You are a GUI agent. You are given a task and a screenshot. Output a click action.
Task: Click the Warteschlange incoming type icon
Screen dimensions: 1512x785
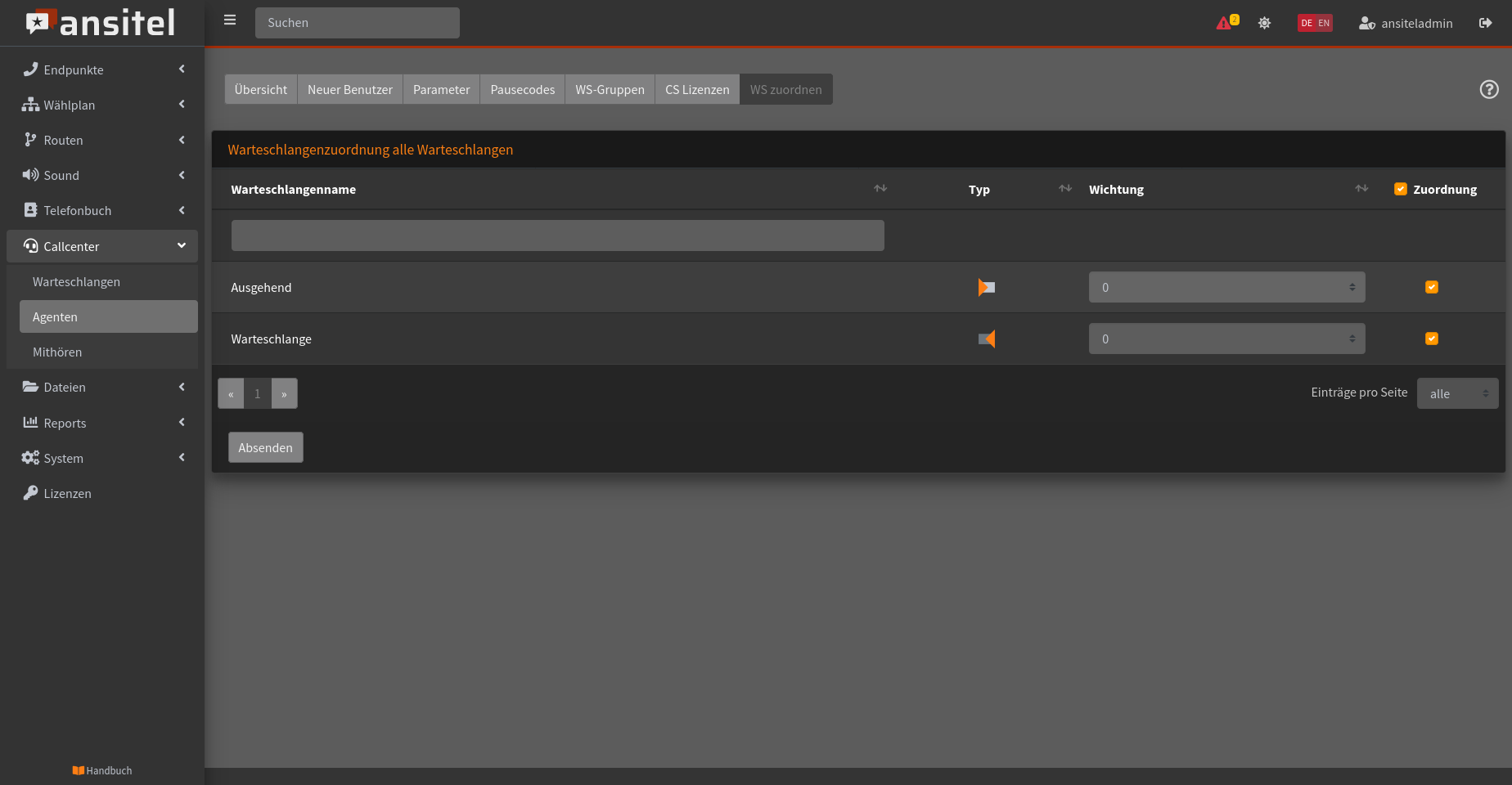click(987, 339)
